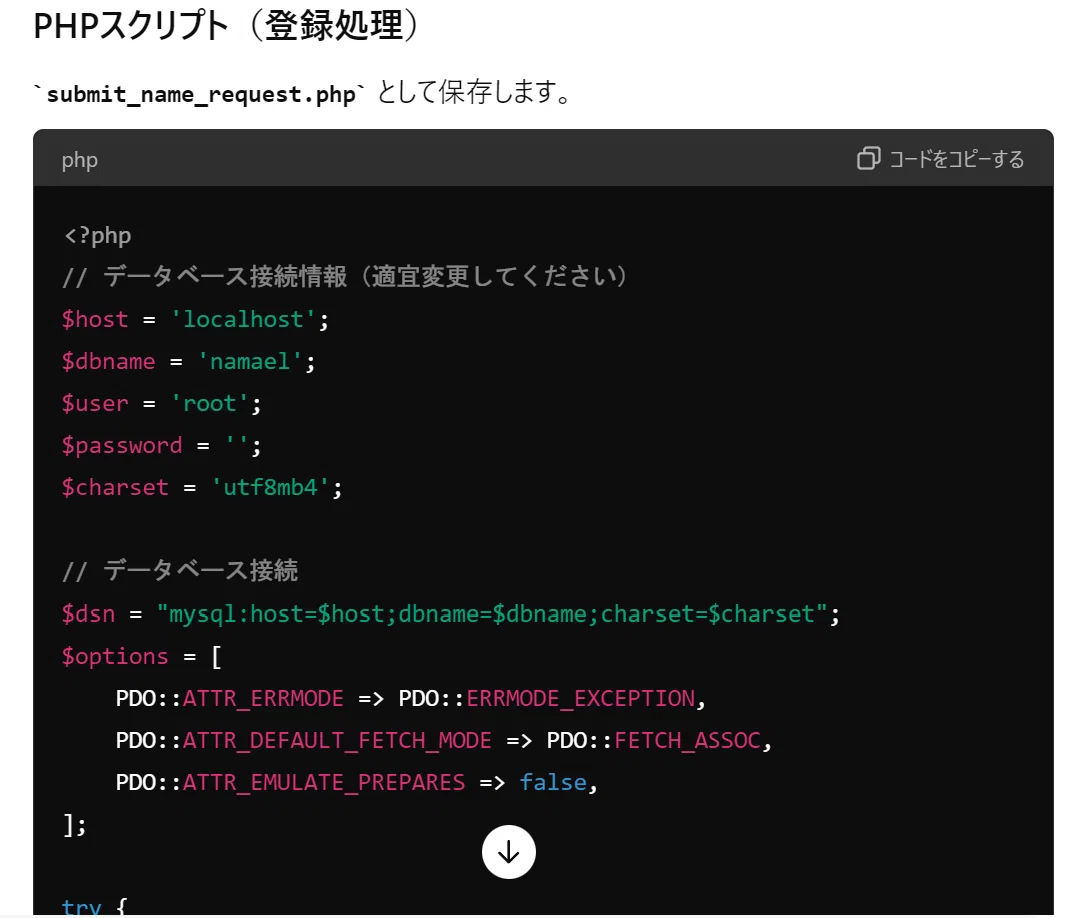Click the php language label in code header
The height and width of the screenshot is (918, 1076).
click(x=80, y=160)
